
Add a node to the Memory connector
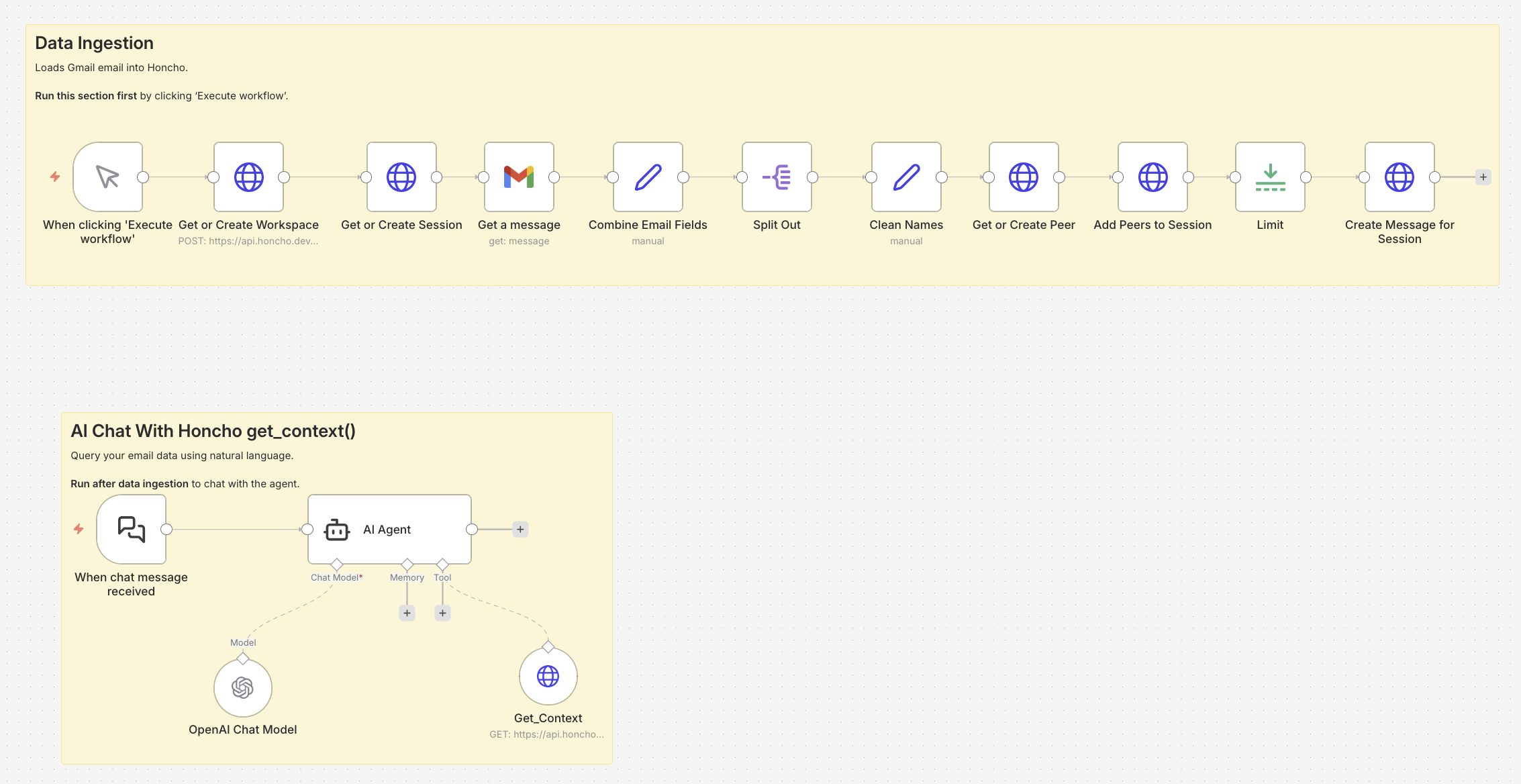[x=407, y=613]
